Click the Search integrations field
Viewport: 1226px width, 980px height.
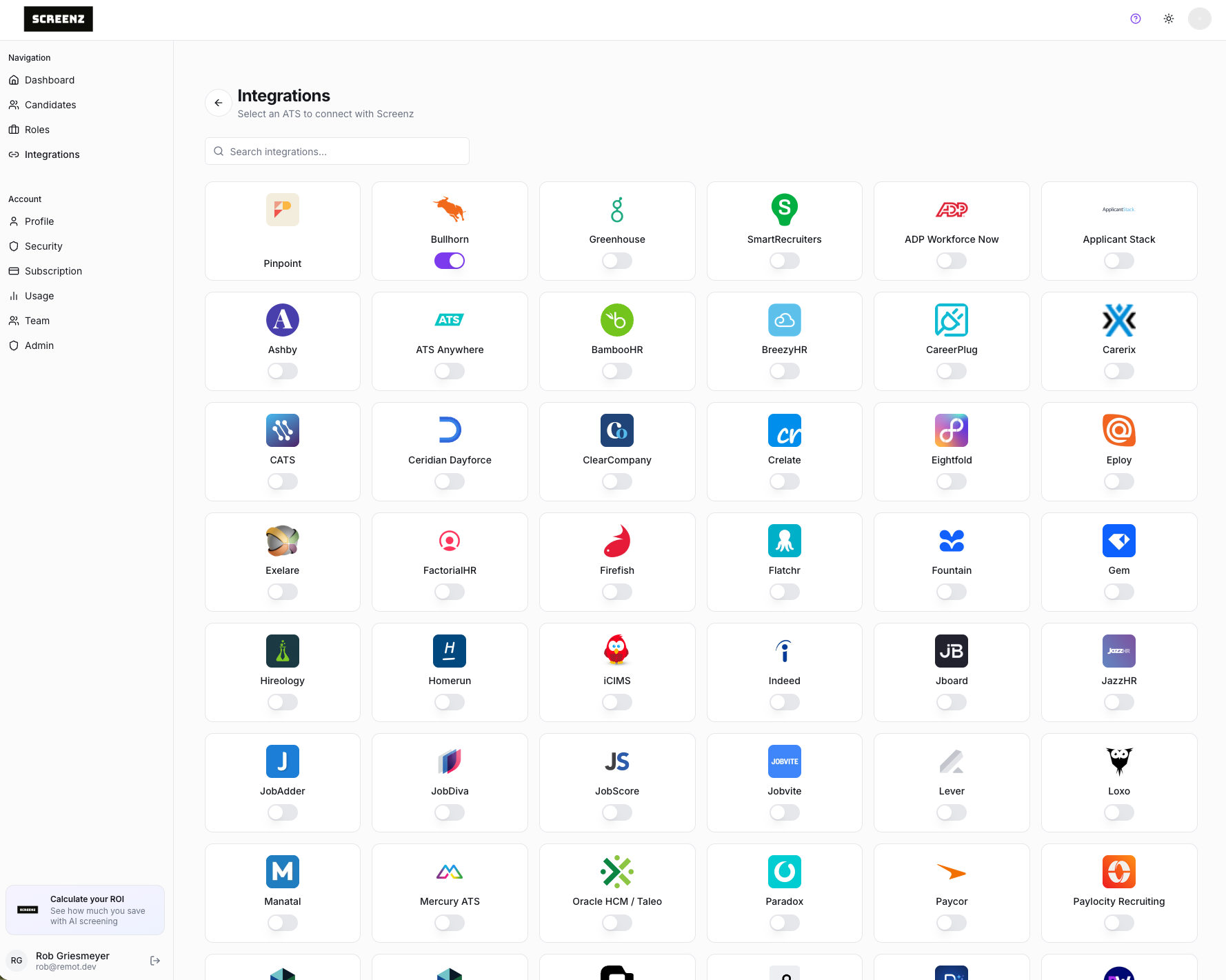pyautogui.click(x=337, y=151)
